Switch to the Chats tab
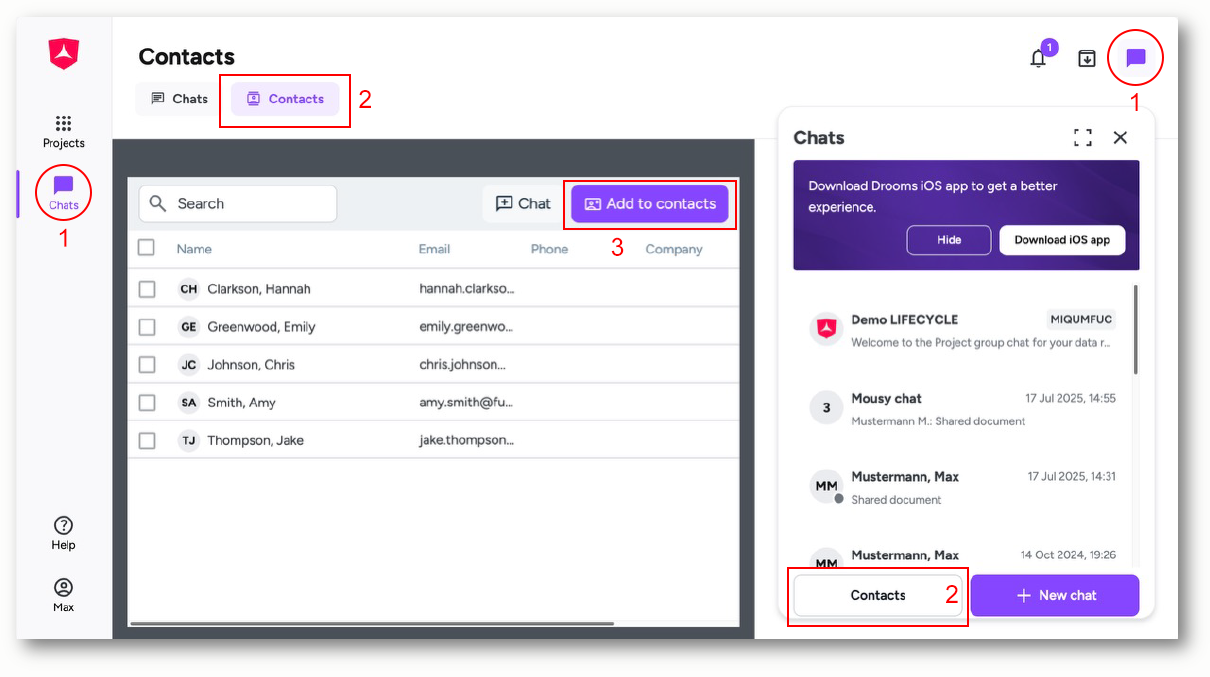This screenshot has height=677, width=1210. 180,99
